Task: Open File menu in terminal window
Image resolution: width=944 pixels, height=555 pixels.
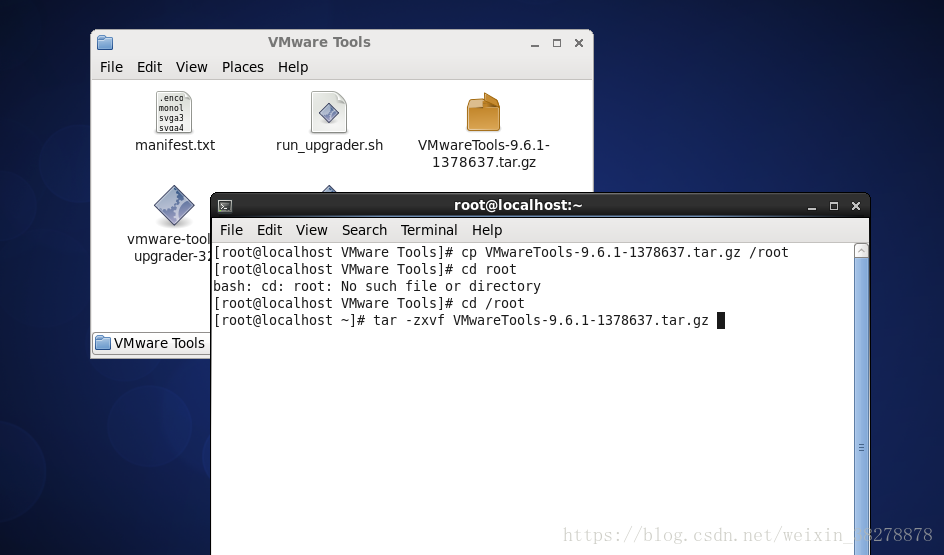Action: pyautogui.click(x=231, y=230)
